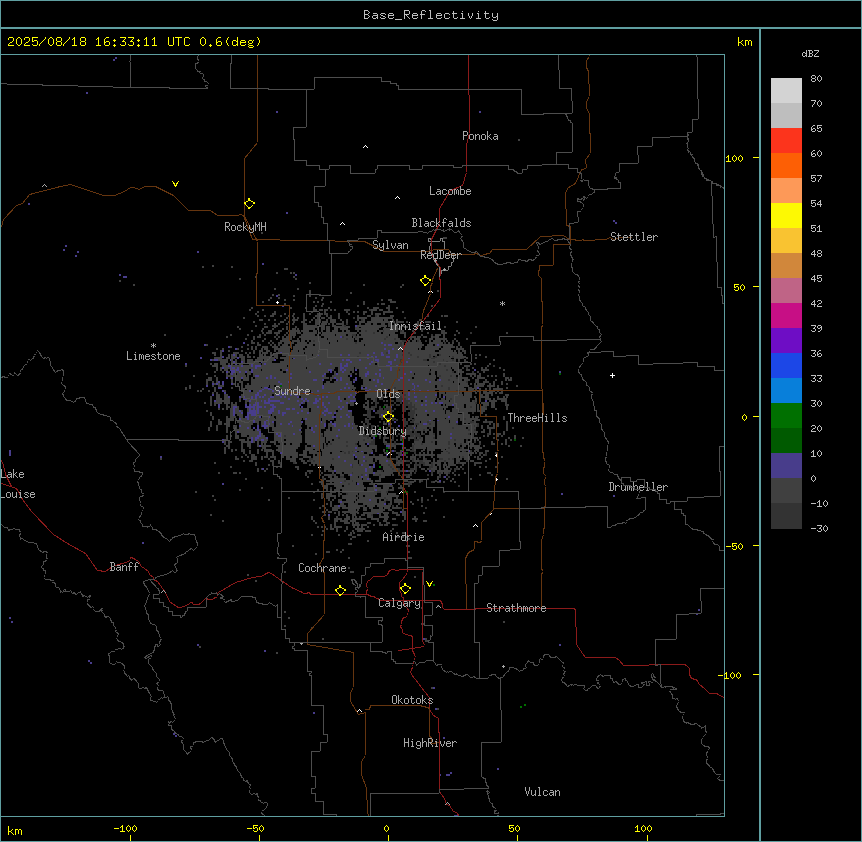862x842 pixels.
Task: Click the Olds label
Action: [x=388, y=394]
